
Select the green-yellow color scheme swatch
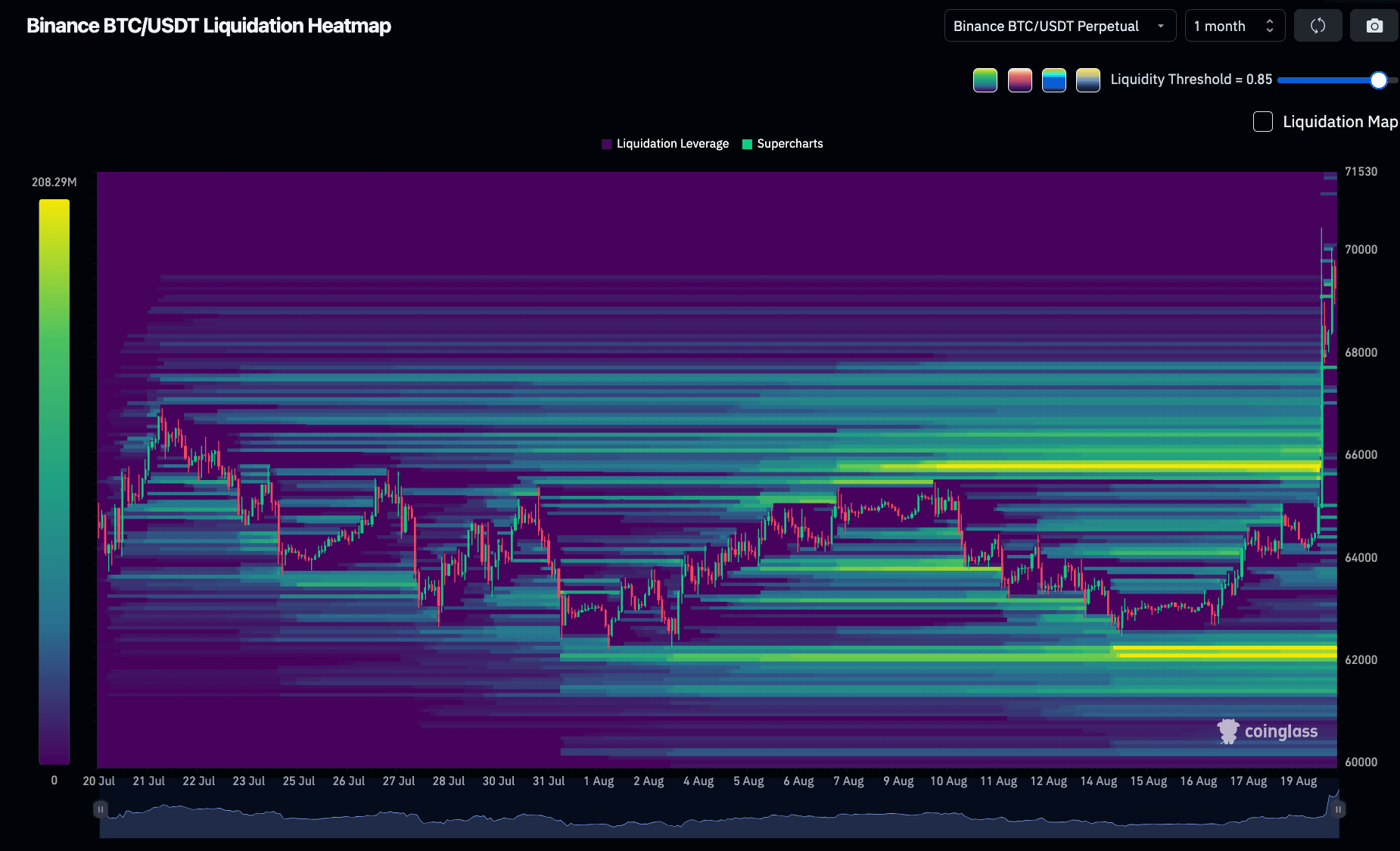pos(985,79)
